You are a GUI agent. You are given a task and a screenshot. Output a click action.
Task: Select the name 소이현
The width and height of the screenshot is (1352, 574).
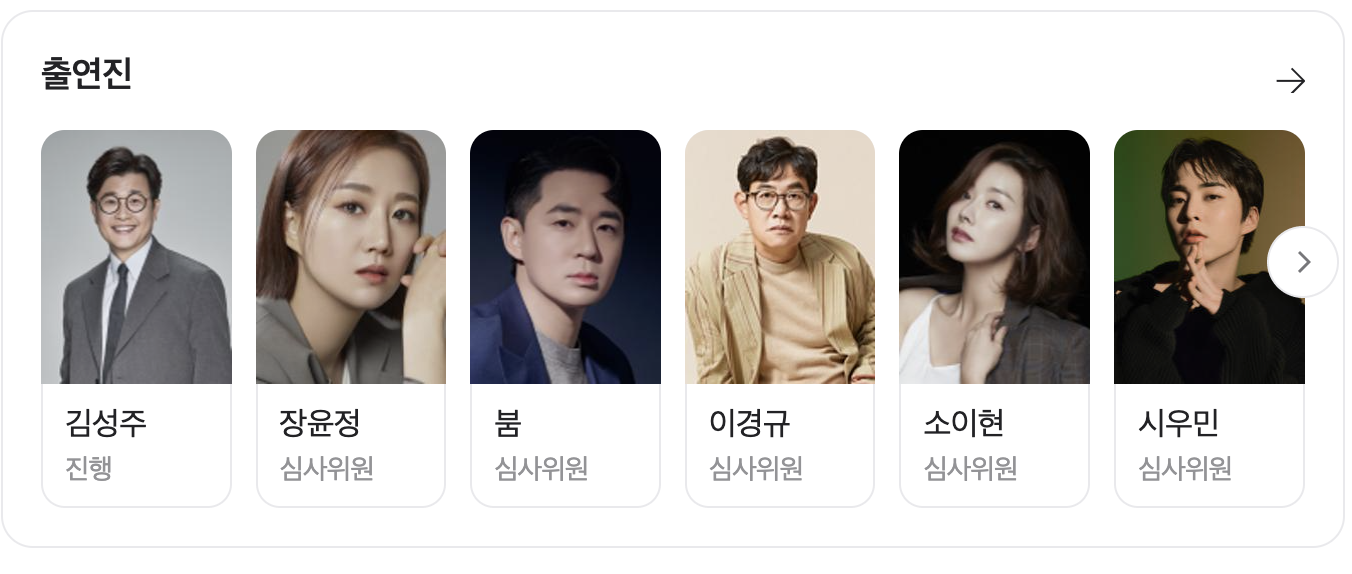[964, 423]
